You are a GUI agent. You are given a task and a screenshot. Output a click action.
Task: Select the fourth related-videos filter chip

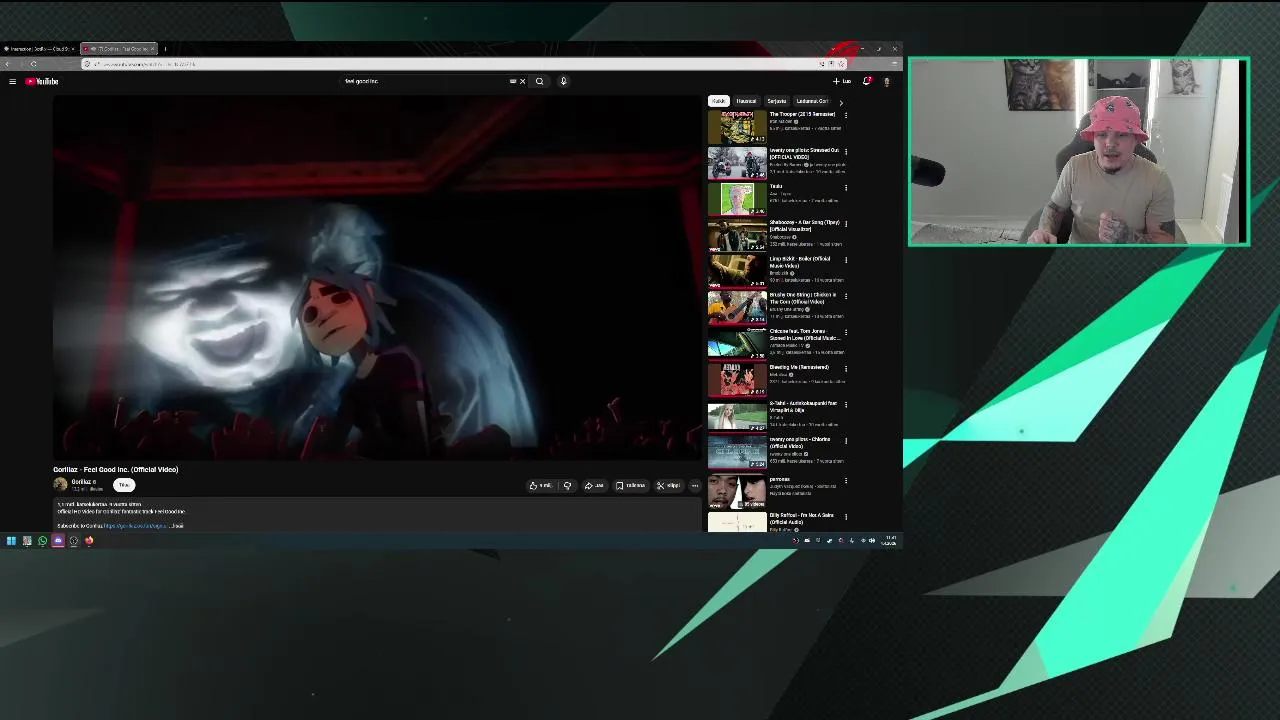(x=812, y=101)
